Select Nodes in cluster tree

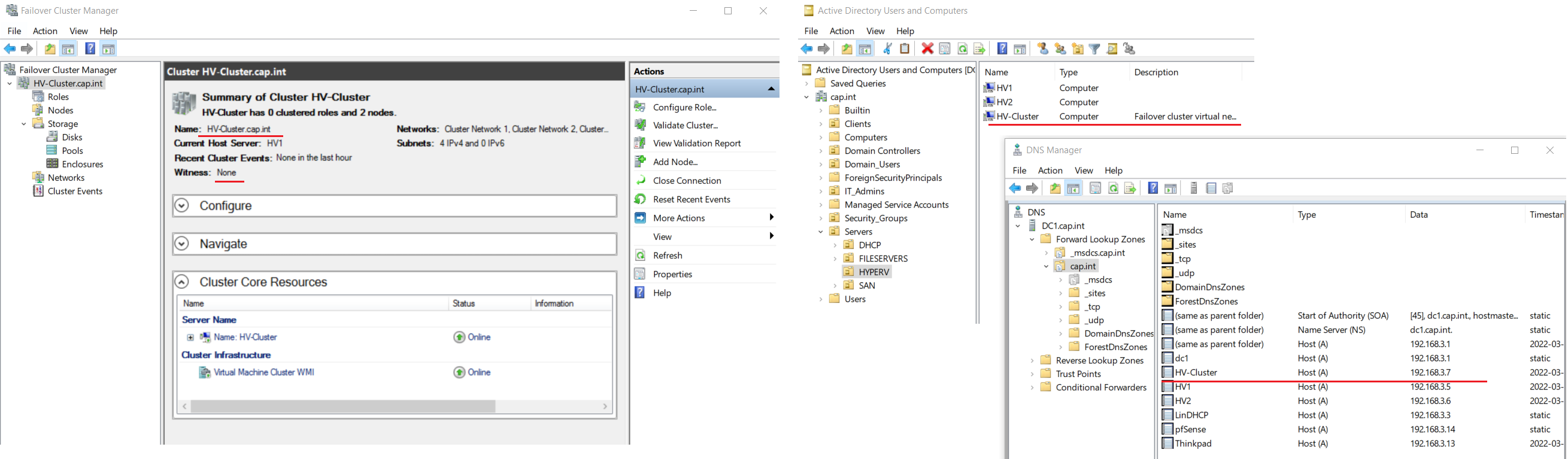60,110
